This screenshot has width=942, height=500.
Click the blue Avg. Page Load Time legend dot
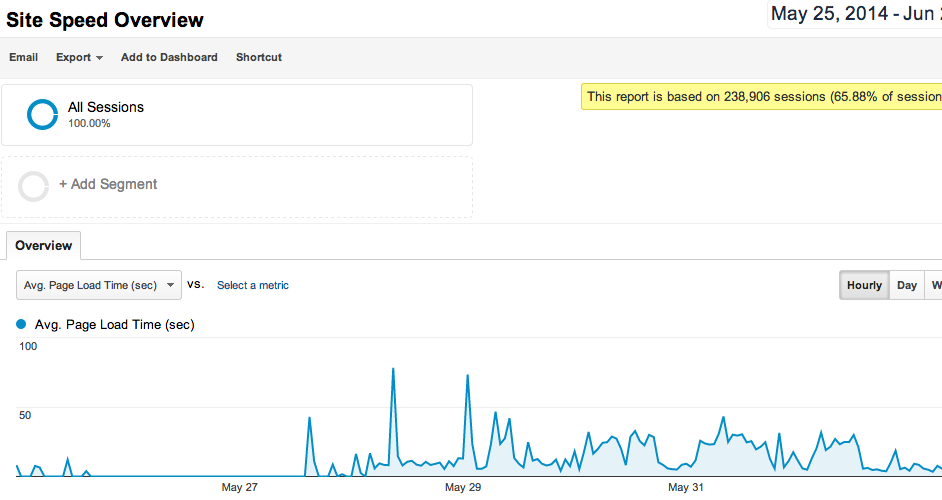click(x=21, y=325)
